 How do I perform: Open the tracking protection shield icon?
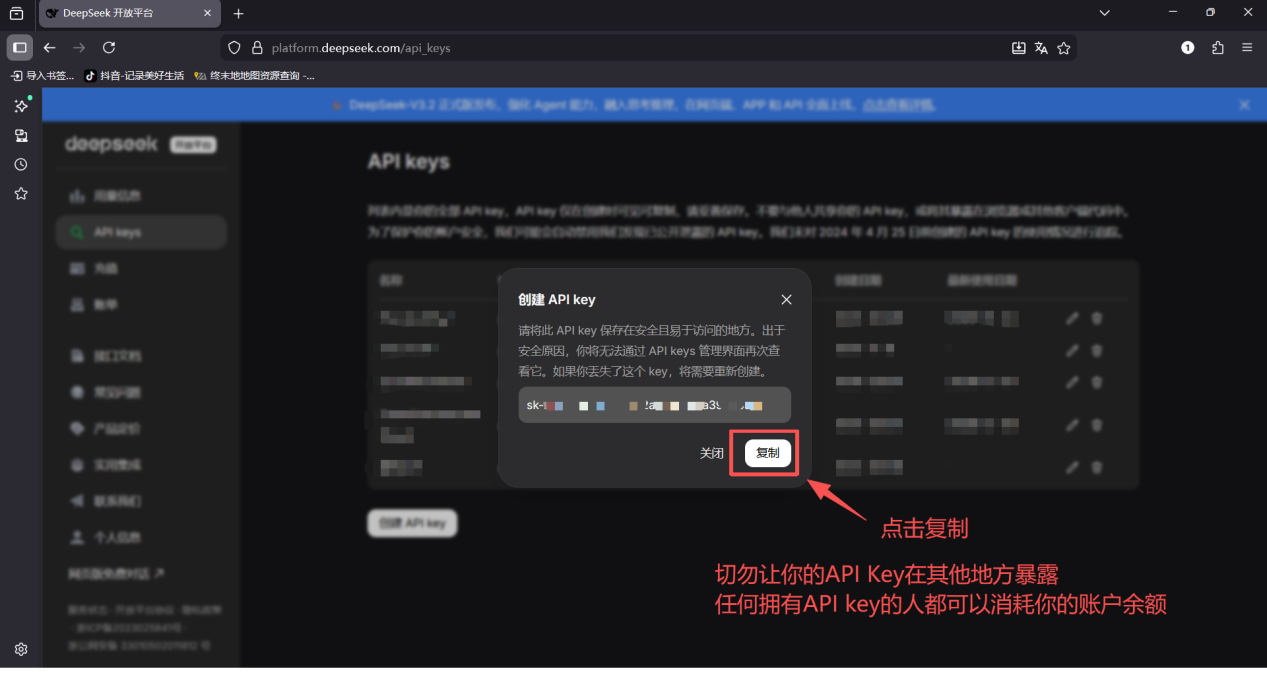pos(235,47)
